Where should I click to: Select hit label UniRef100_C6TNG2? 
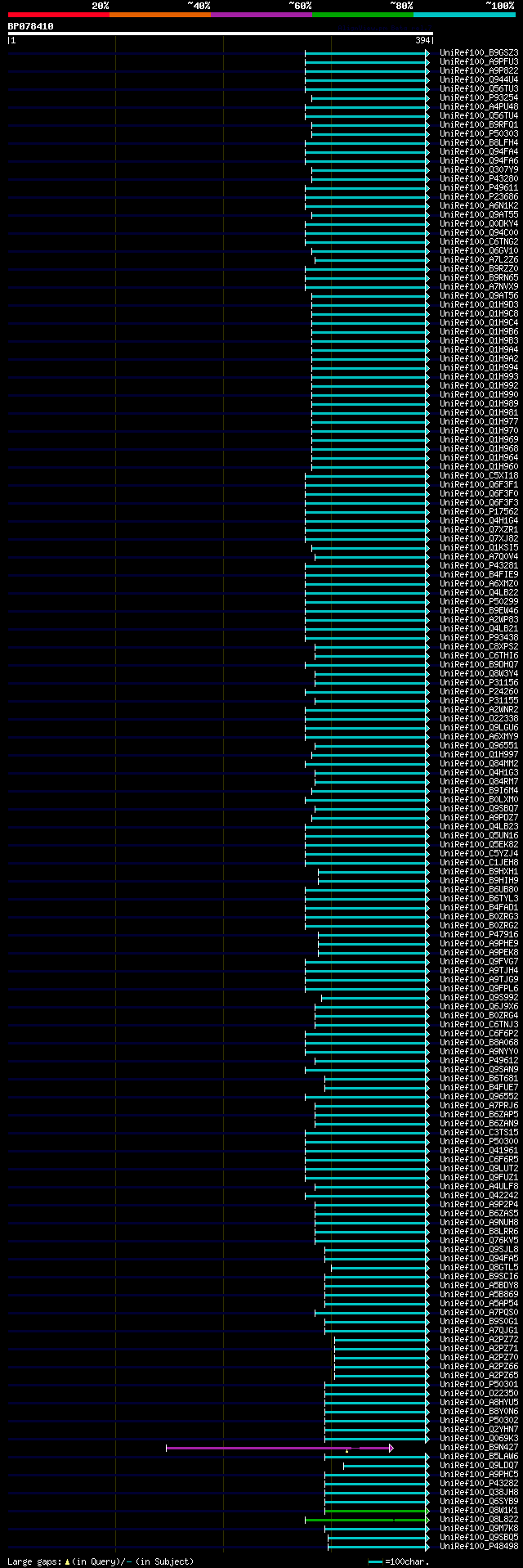[x=479, y=241]
